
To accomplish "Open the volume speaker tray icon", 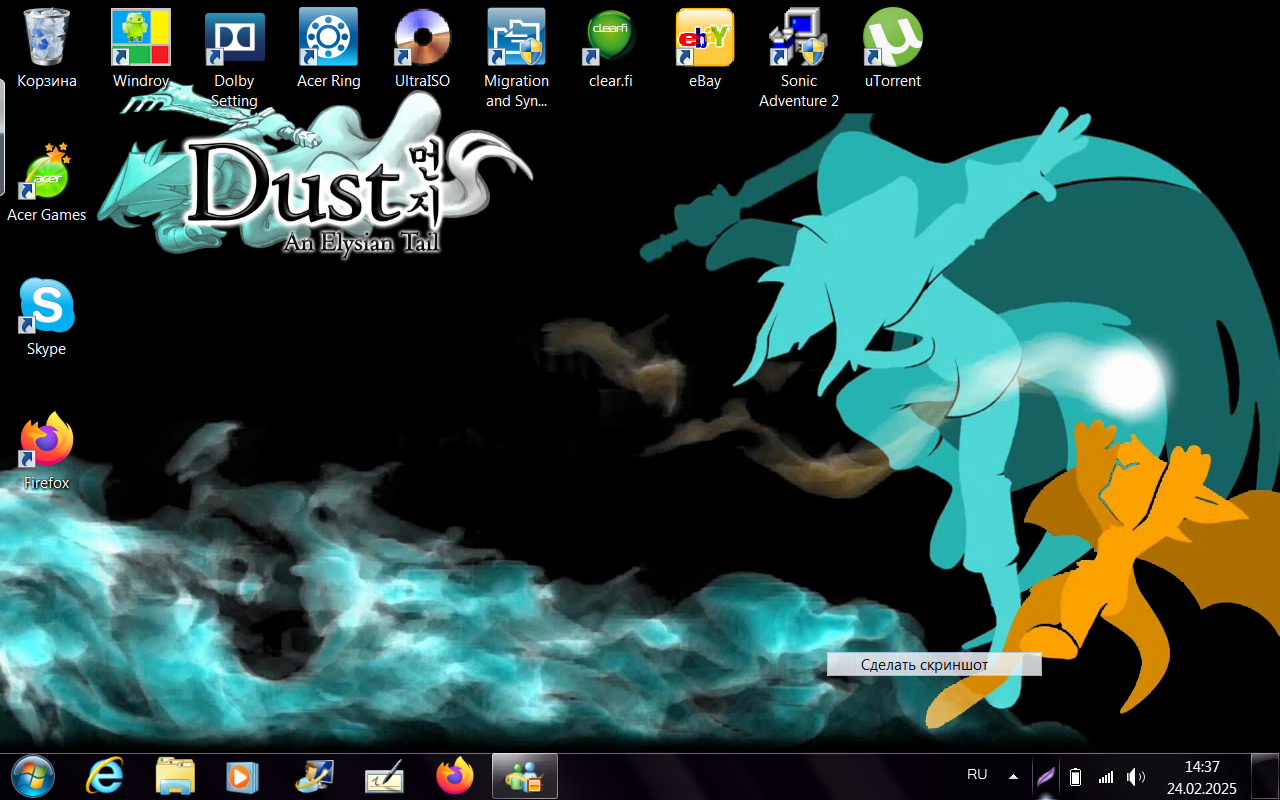I will pos(1136,776).
